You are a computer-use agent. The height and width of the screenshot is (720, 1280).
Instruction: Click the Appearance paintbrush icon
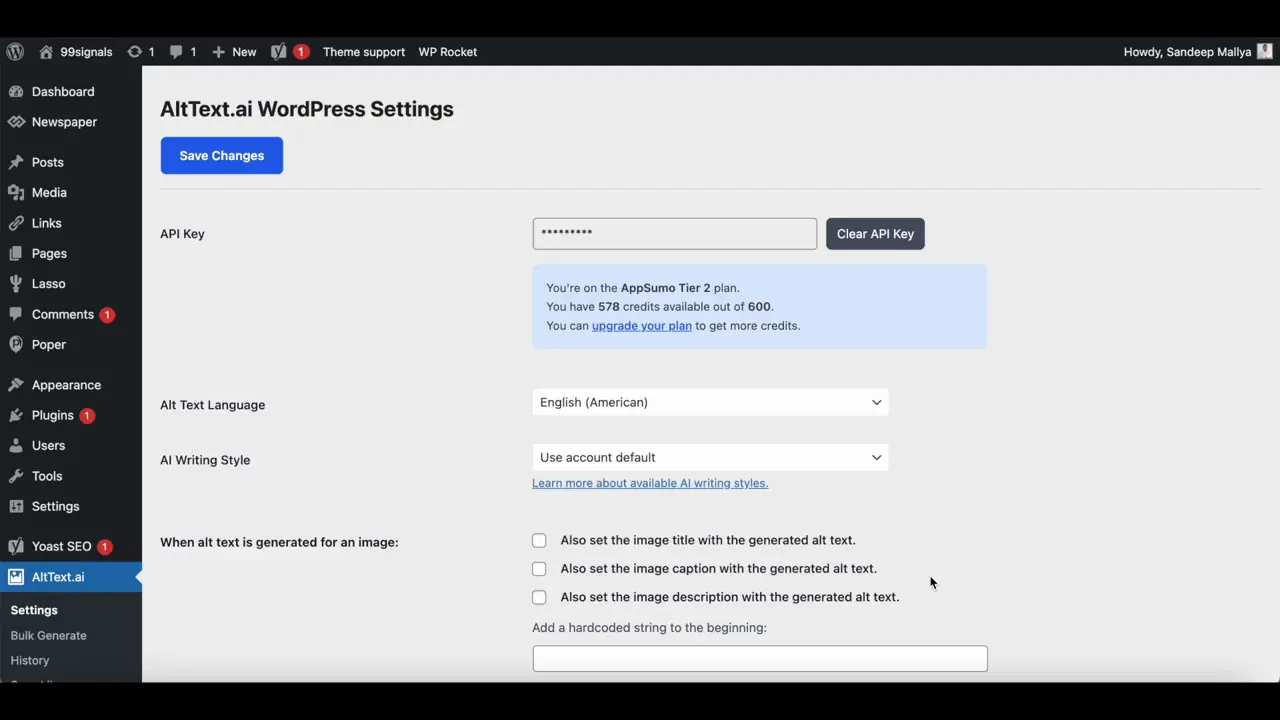(x=16, y=385)
